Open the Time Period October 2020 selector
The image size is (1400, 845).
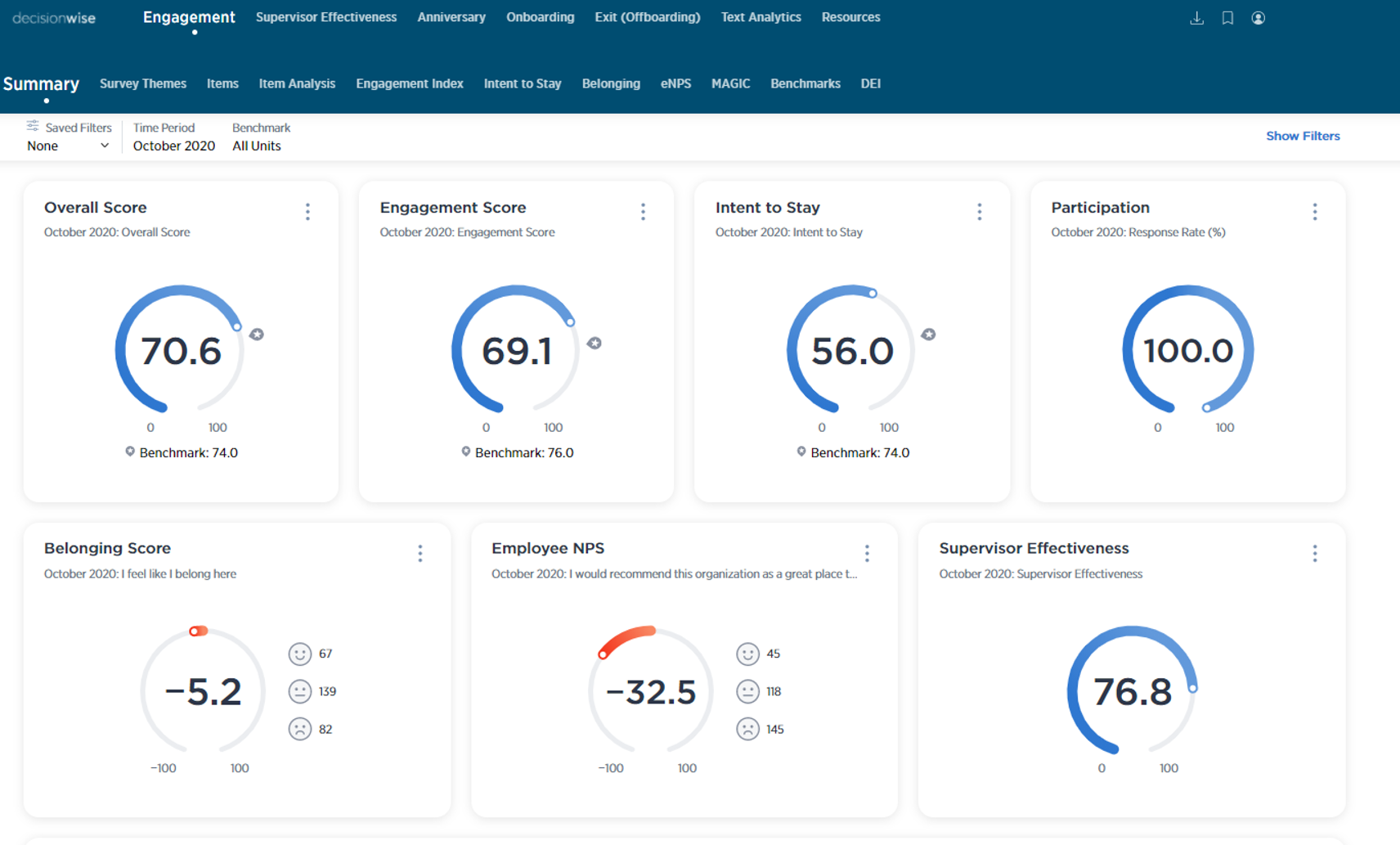(173, 146)
